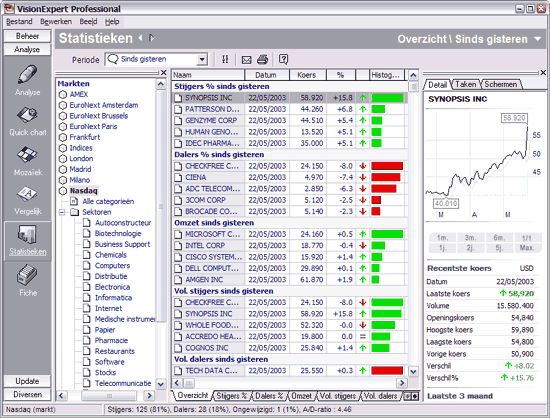The image size is (550, 418).
Task: Collapse the Sektoren folder
Action: [62, 212]
